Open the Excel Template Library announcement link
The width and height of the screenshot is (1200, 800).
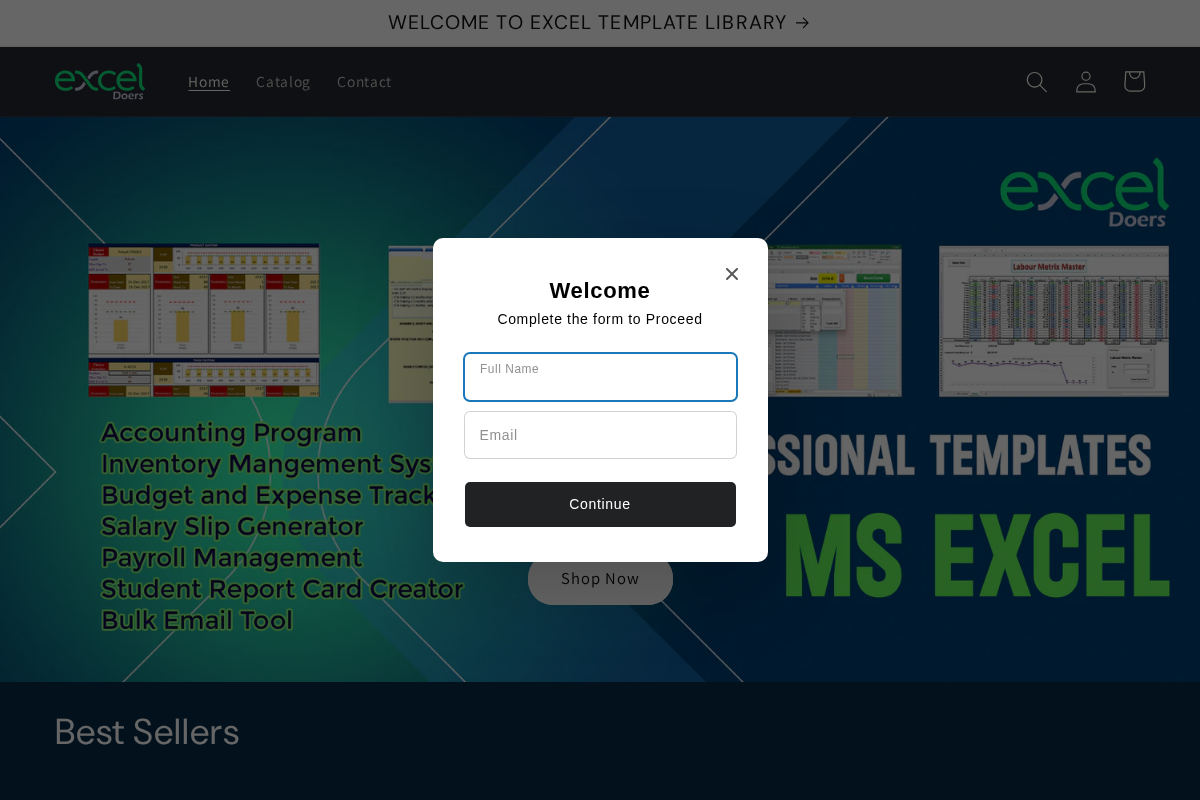588,22
